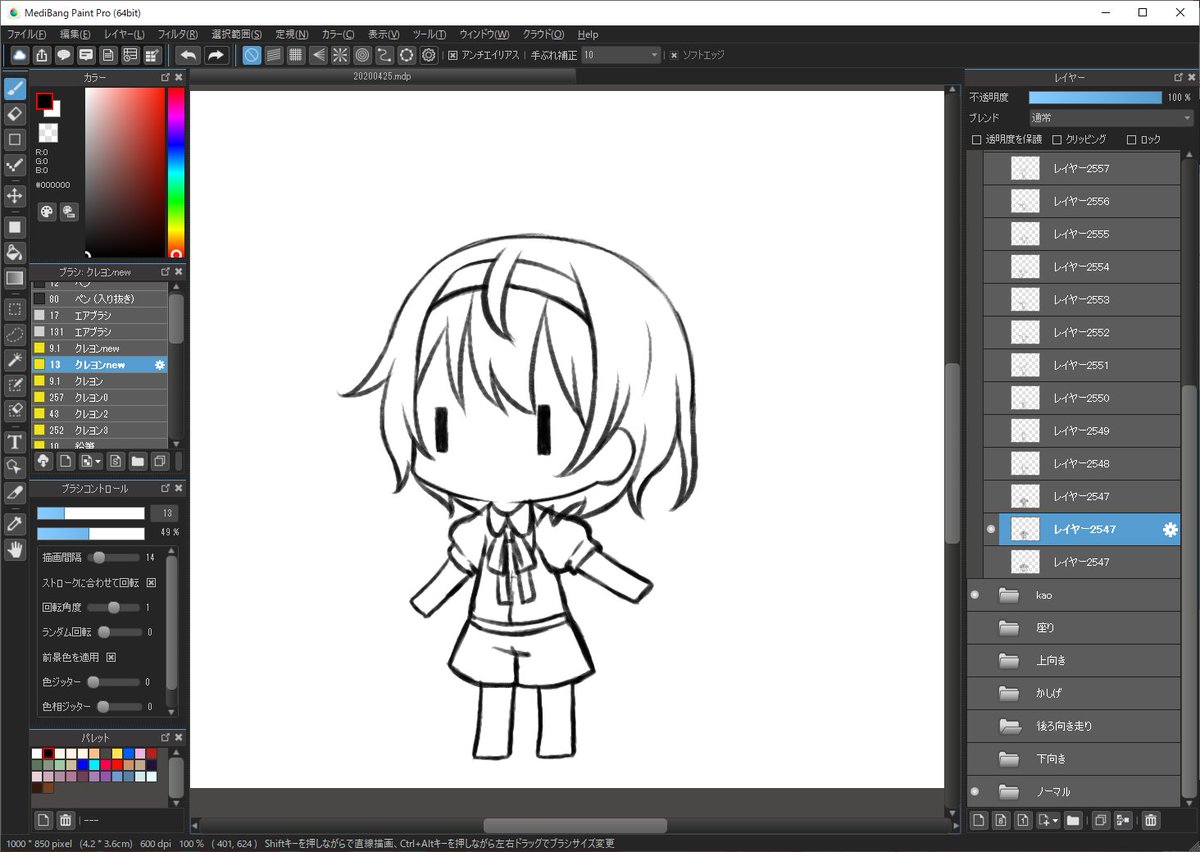Enable ロック checkbox in layer panel
This screenshot has width=1200, height=852.
(x=1132, y=140)
